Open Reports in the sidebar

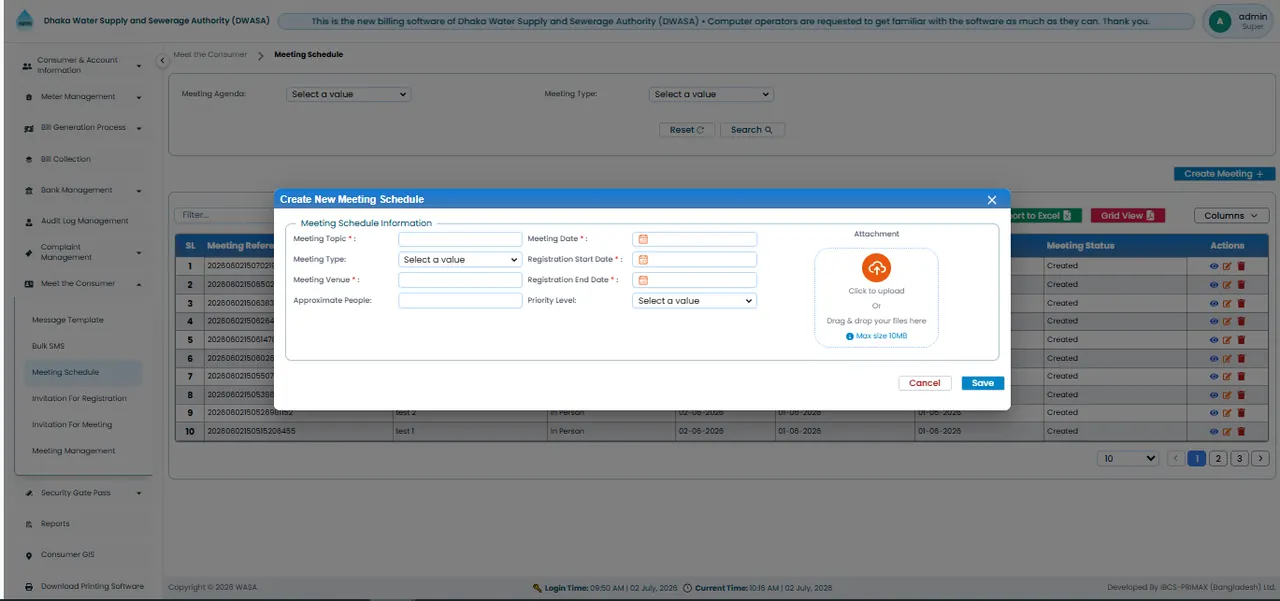point(55,524)
